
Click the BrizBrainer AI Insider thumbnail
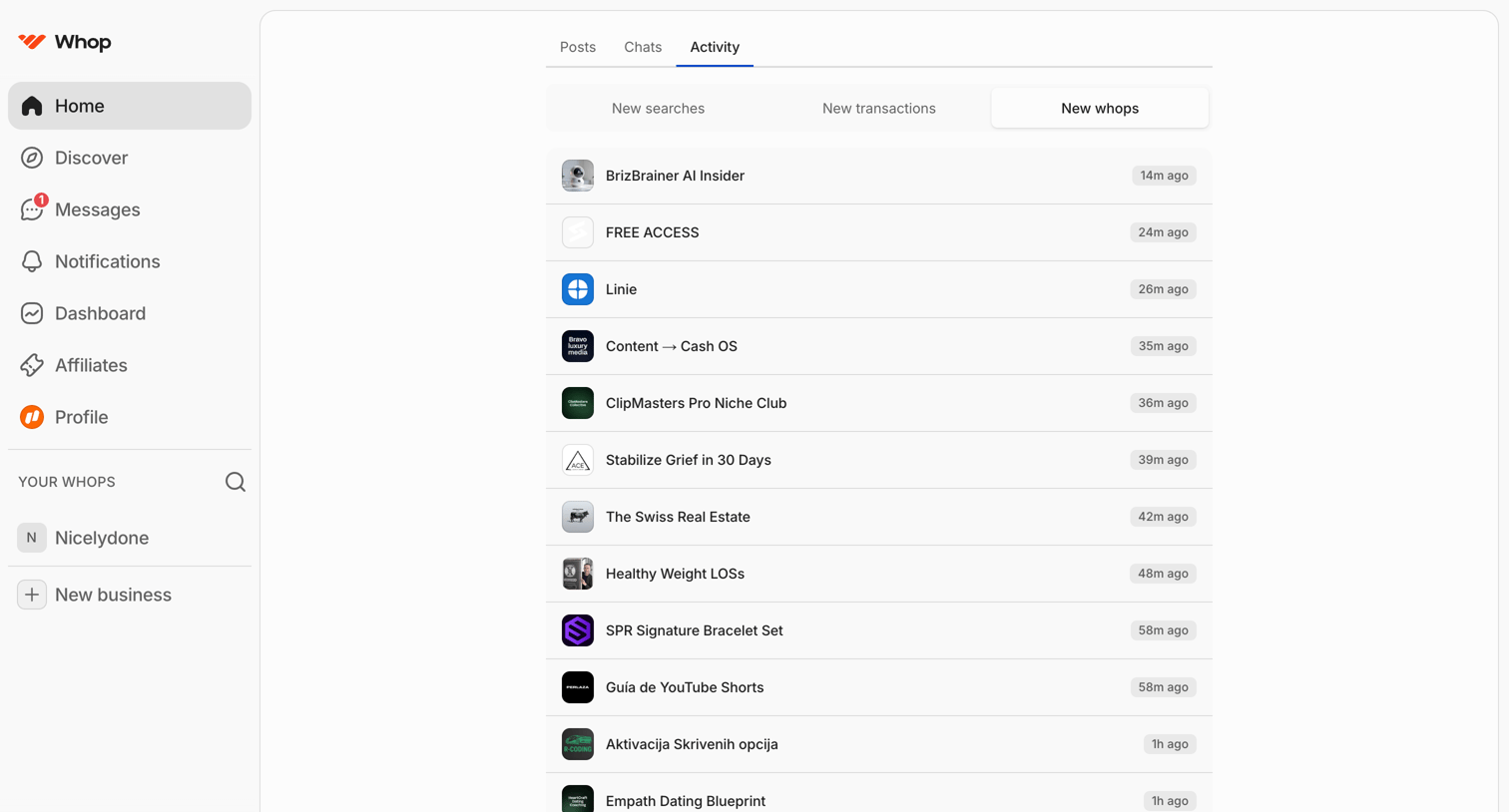pyautogui.click(x=578, y=176)
